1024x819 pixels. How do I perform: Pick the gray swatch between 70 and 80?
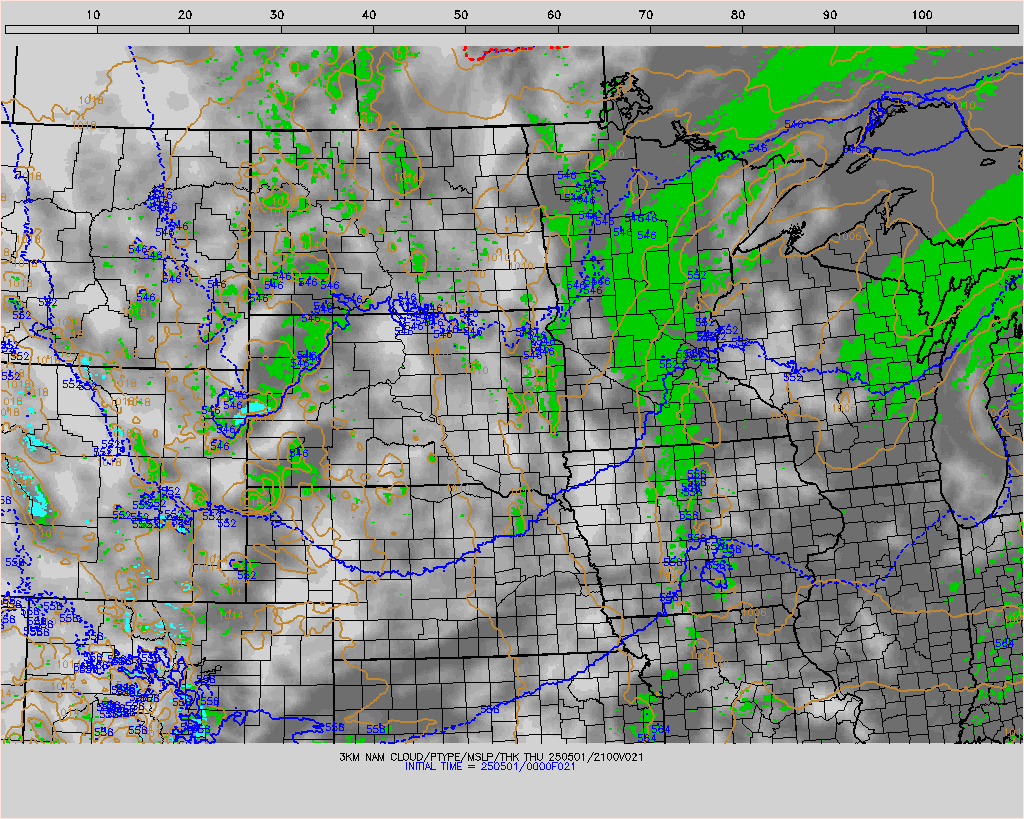coord(696,29)
